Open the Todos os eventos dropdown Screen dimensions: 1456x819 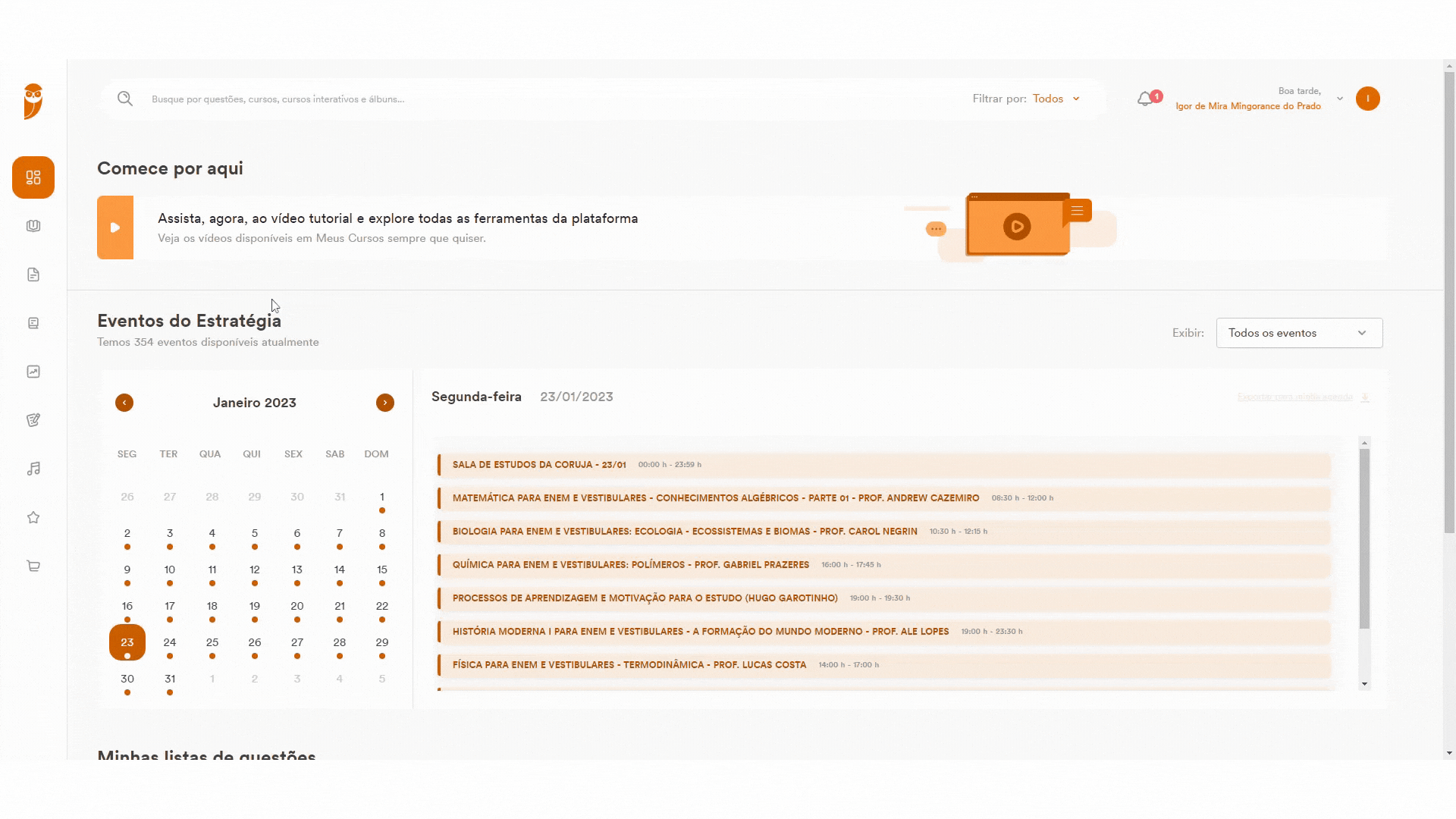pyautogui.click(x=1299, y=333)
